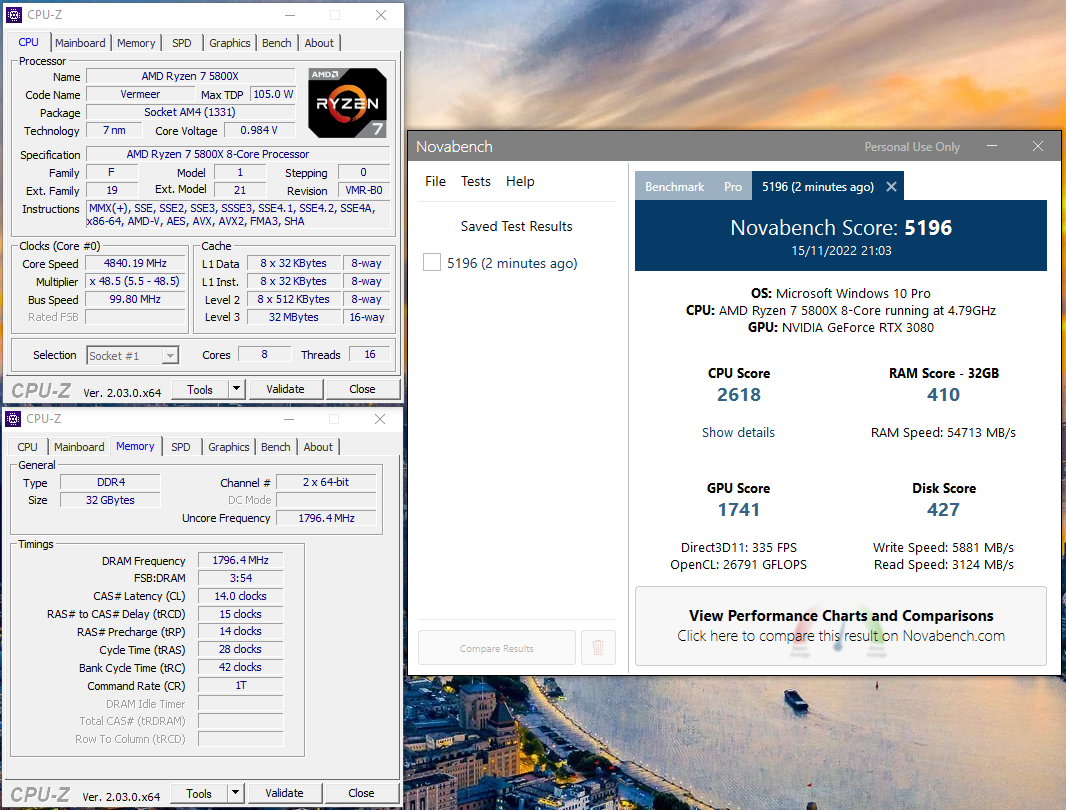
Task: Open the File menu in Novabench
Action: tap(435, 181)
